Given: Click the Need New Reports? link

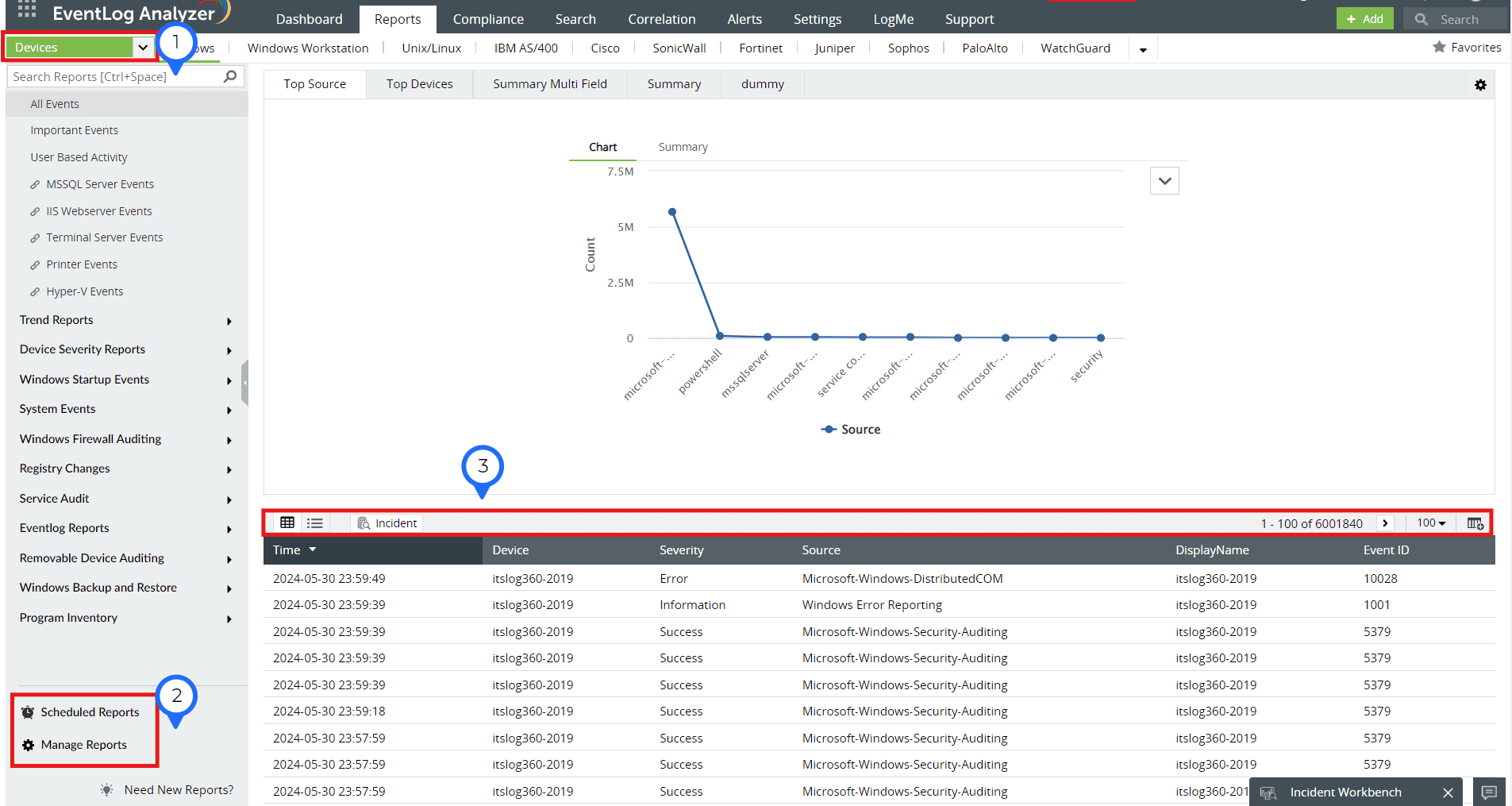Looking at the screenshot, I should 179,789.
